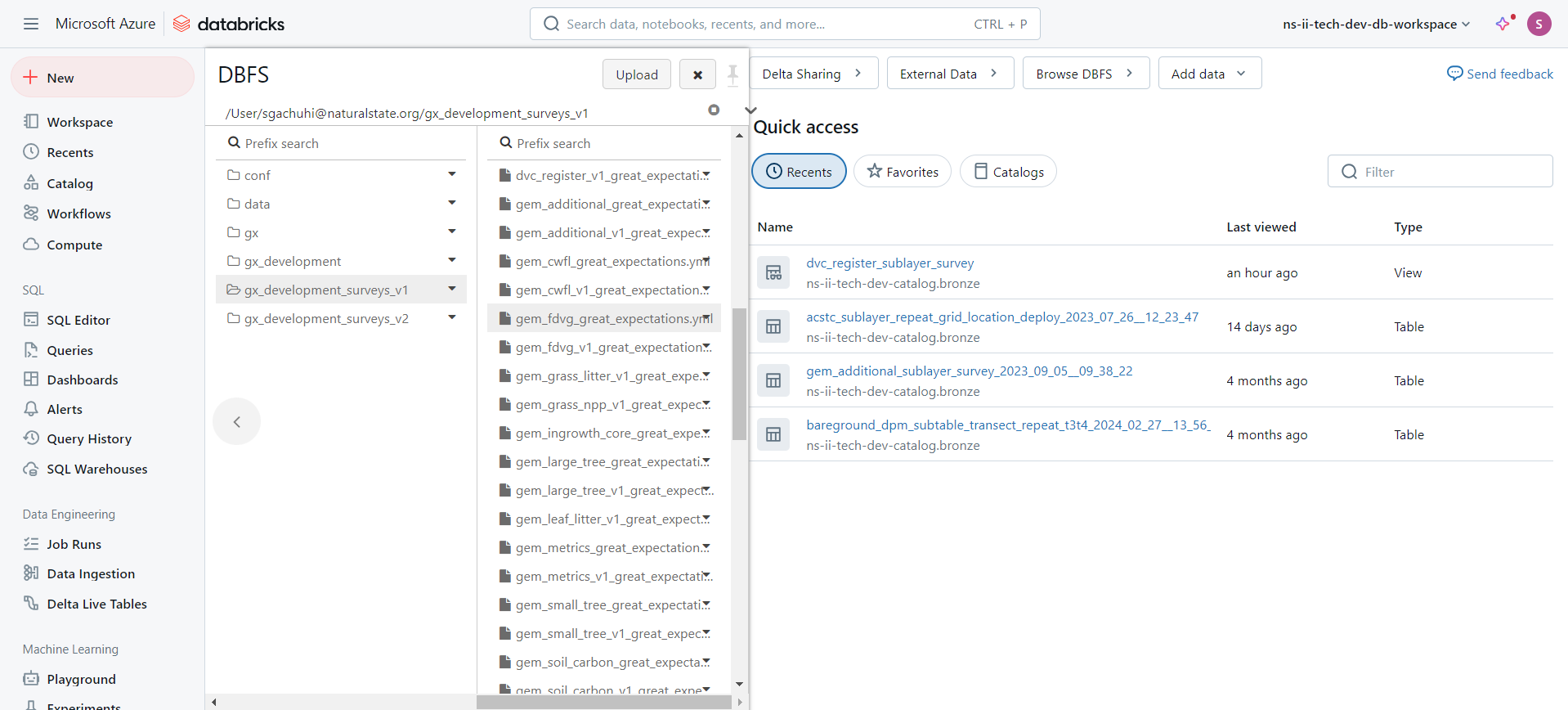Click the back chevron circle button
Image resolution: width=1568 pixels, height=710 pixels.
click(x=237, y=422)
